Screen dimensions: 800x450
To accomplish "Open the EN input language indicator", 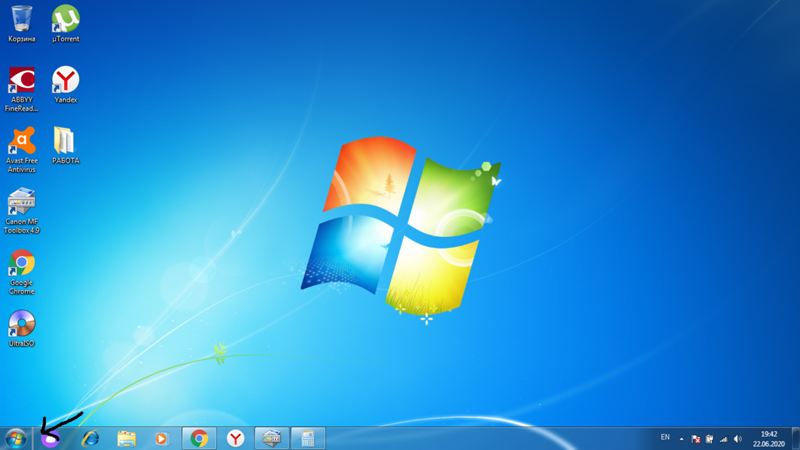I will tap(665, 437).
